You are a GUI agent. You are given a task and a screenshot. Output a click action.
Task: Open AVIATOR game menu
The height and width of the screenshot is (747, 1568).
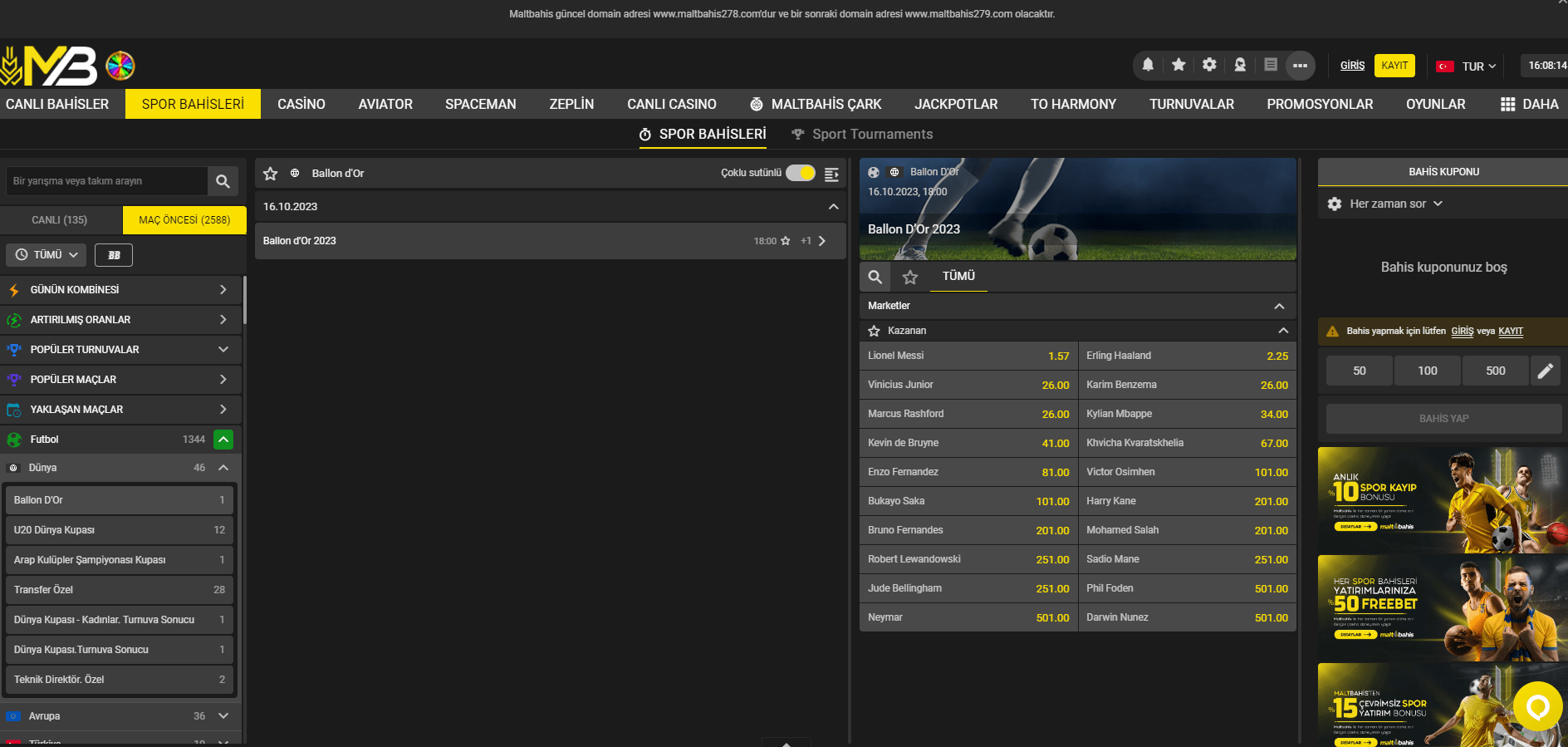(x=385, y=104)
